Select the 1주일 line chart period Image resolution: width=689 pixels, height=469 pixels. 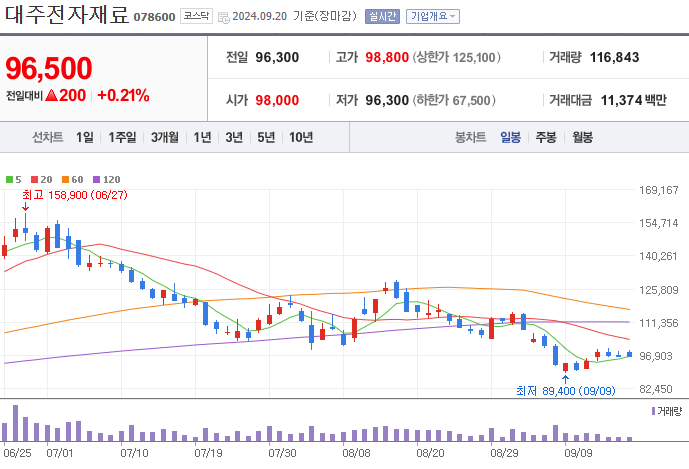[122, 138]
